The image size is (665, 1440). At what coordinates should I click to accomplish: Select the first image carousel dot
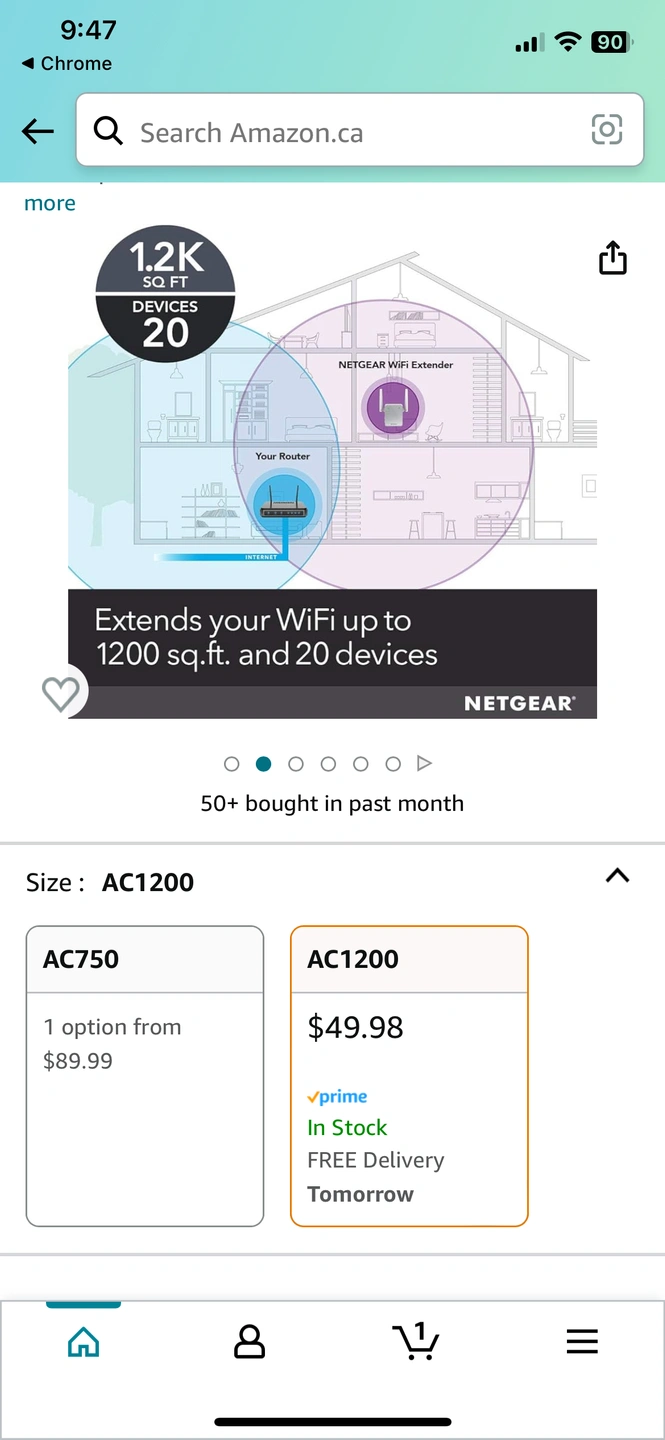tap(232, 764)
